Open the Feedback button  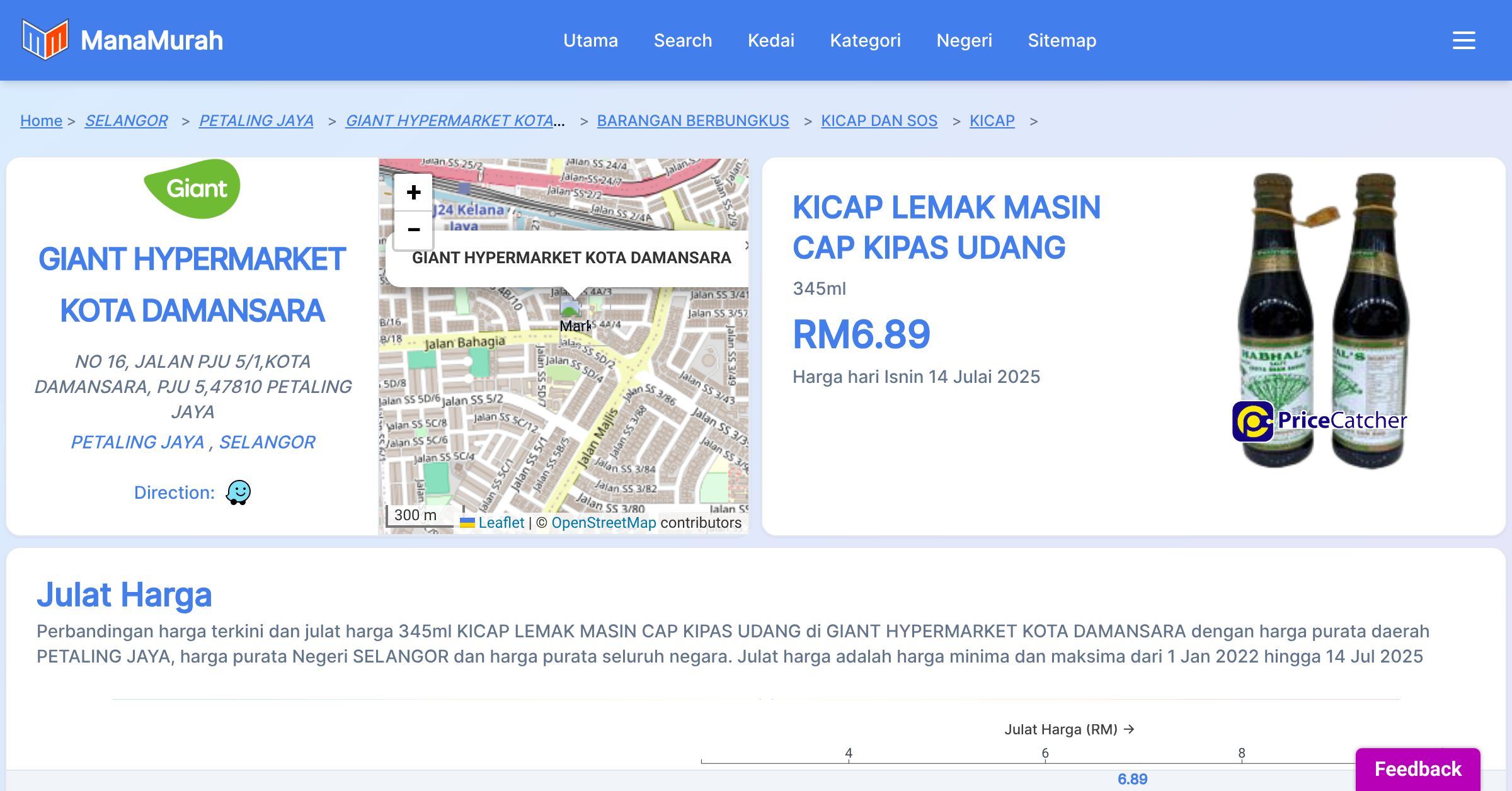point(1417,768)
